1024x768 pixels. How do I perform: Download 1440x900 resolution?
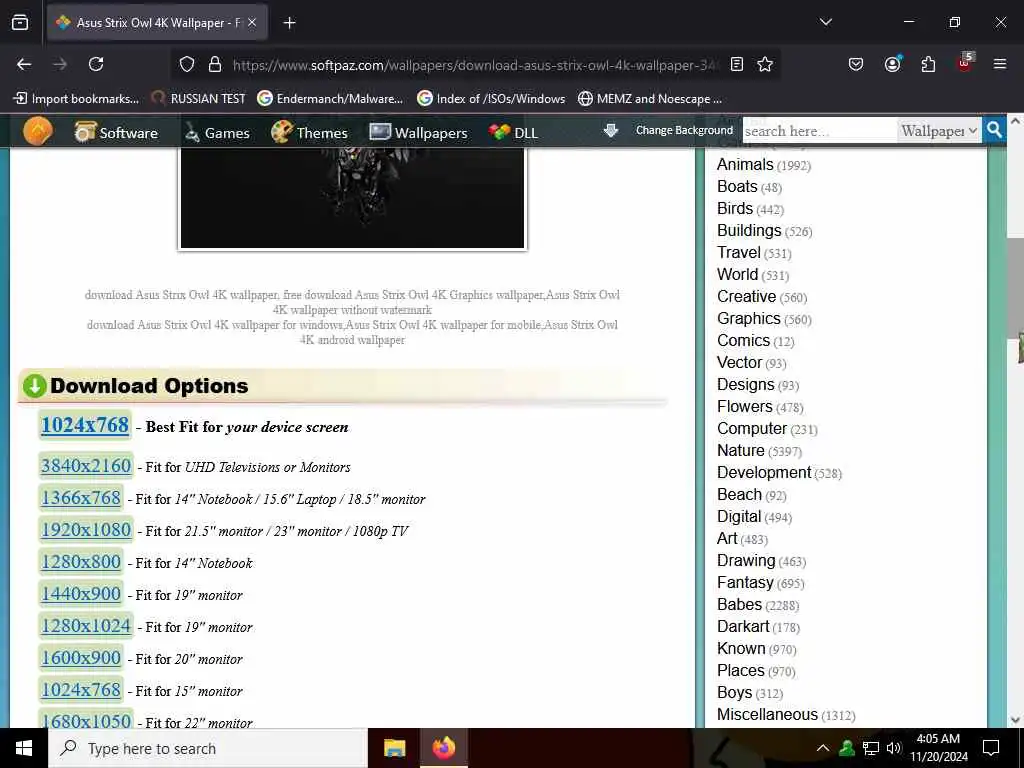click(81, 594)
